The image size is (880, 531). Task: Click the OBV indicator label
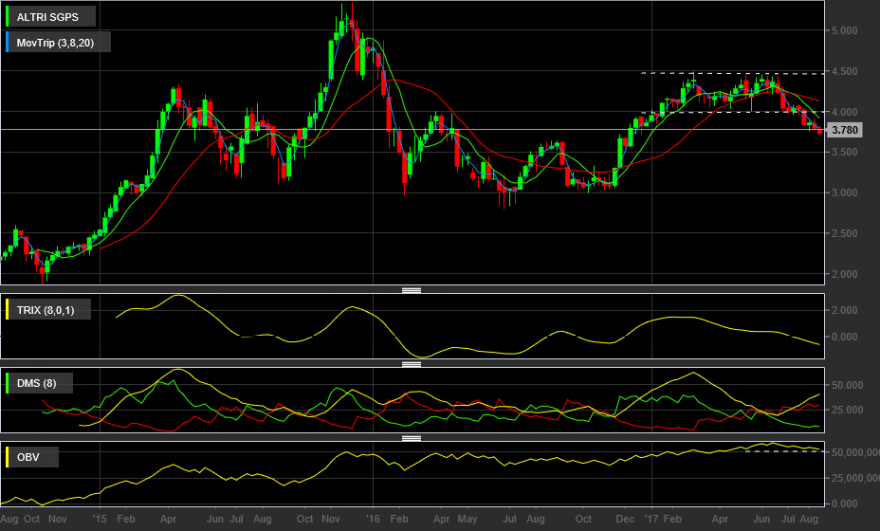tap(28, 457)
